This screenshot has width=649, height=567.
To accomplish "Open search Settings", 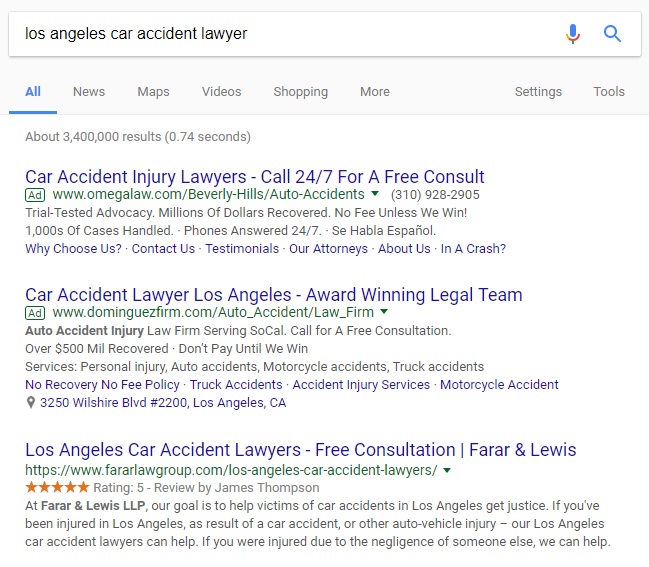I will click(x=538, y=91).
